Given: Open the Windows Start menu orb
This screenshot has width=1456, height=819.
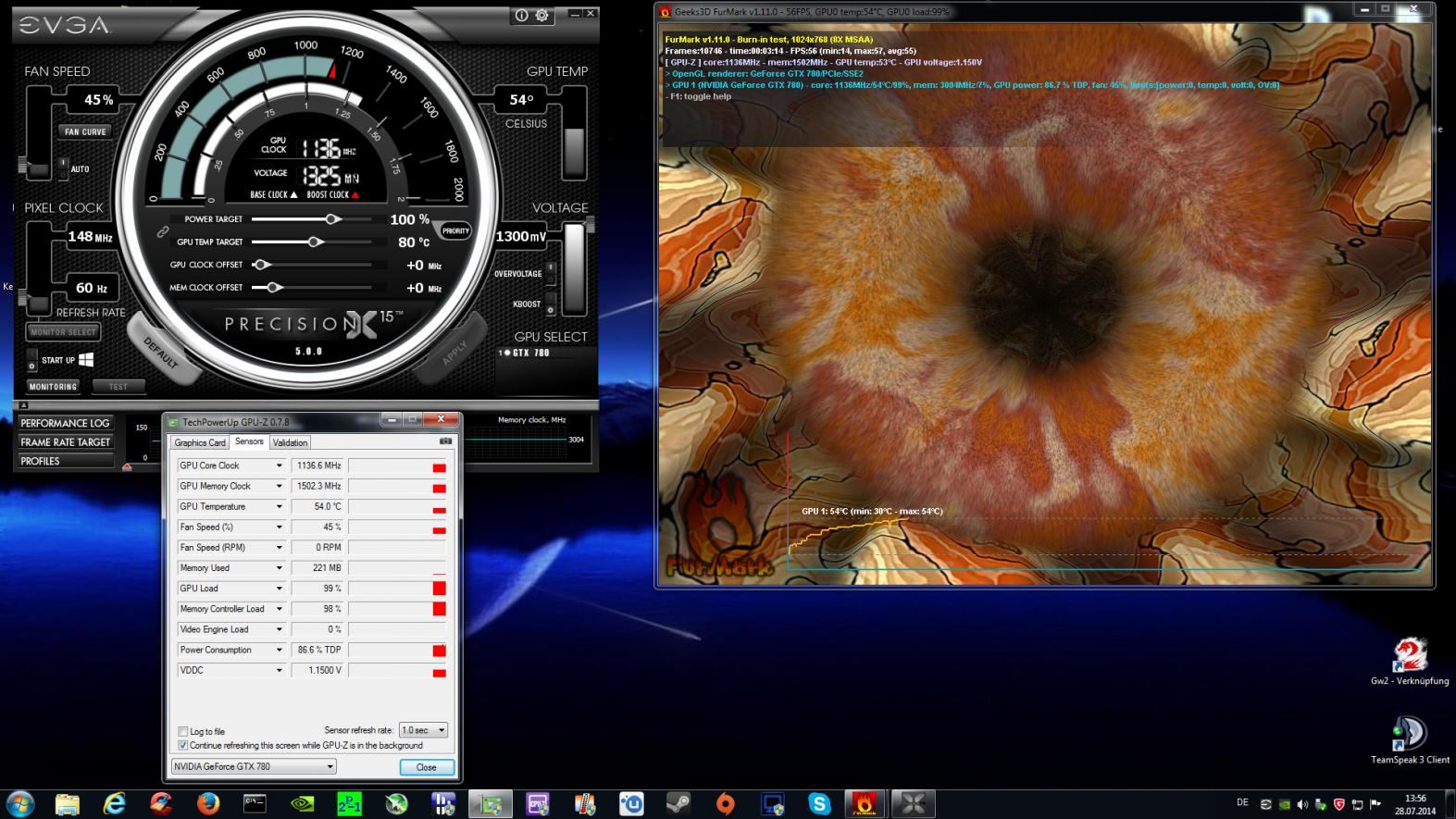Looking at the screenshot, I should click(20, 803).
